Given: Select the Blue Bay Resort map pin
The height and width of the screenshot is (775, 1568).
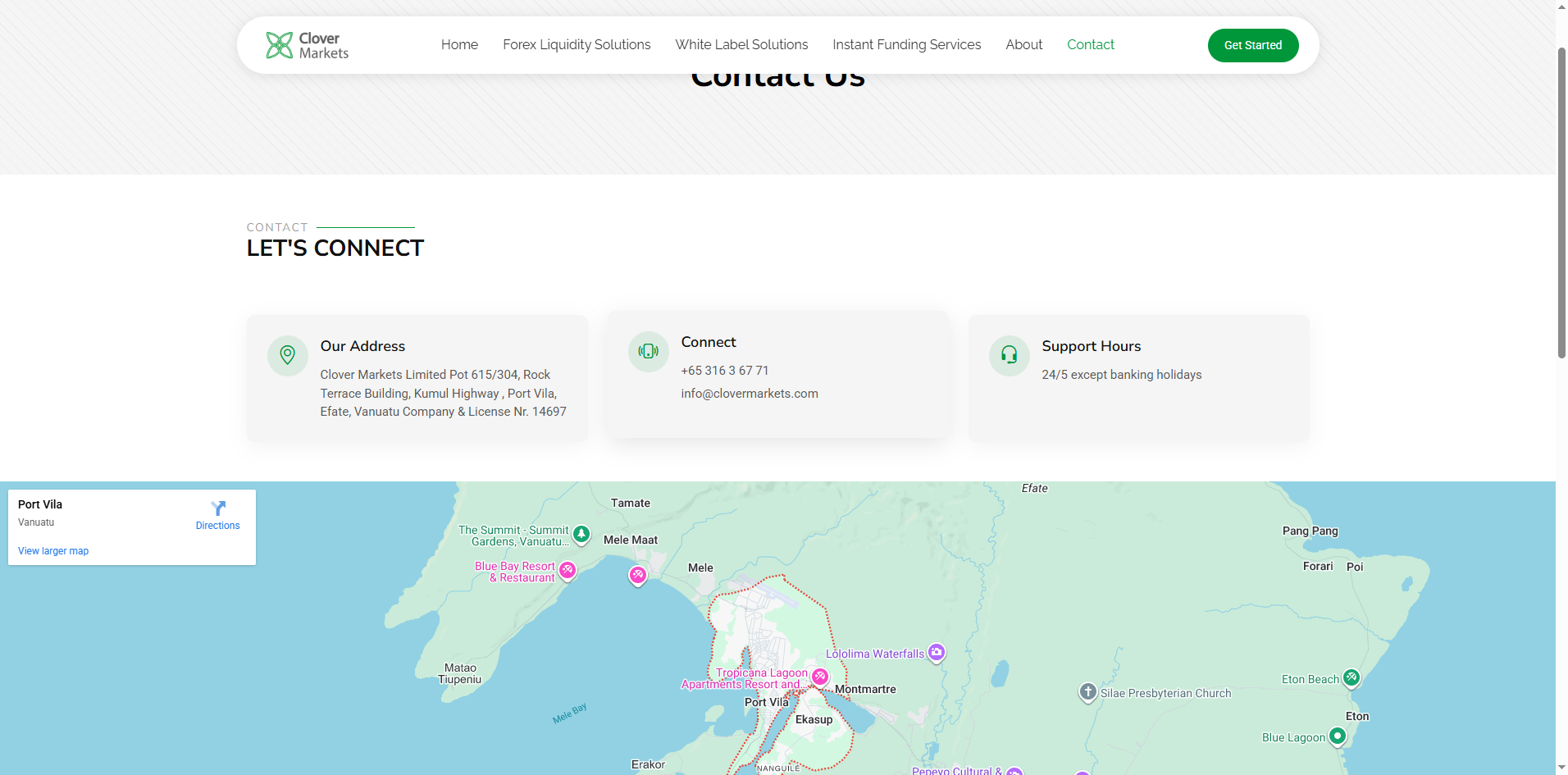Looking at the screenshot, I should coord(567,570).
